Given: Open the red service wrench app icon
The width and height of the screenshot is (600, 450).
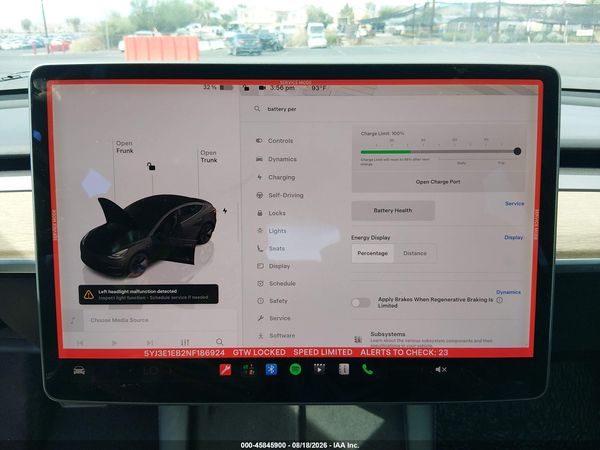Looking at the screenshot, I should pos(225,369).
